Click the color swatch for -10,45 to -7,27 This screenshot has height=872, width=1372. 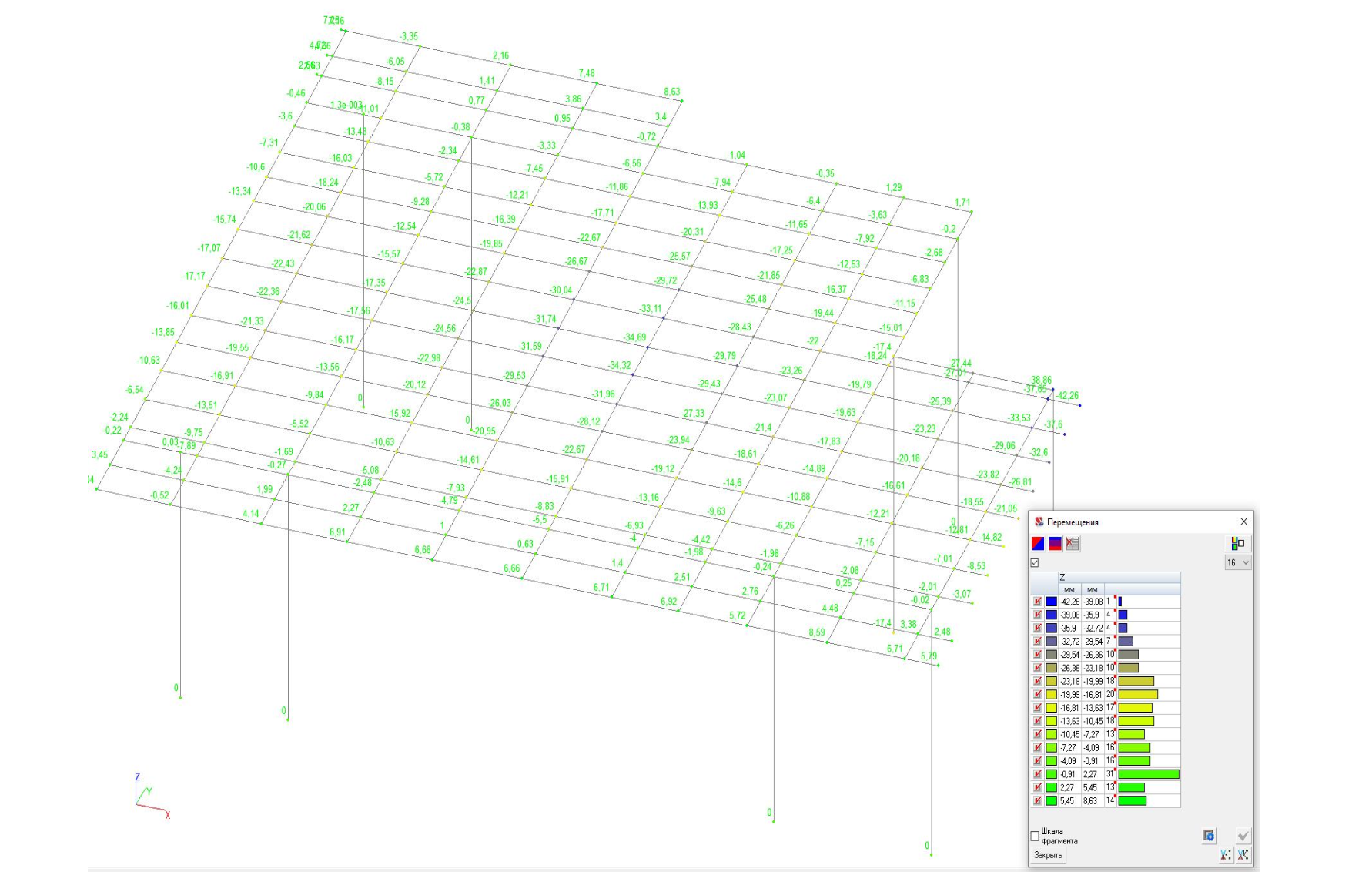tap(1051, 735)
